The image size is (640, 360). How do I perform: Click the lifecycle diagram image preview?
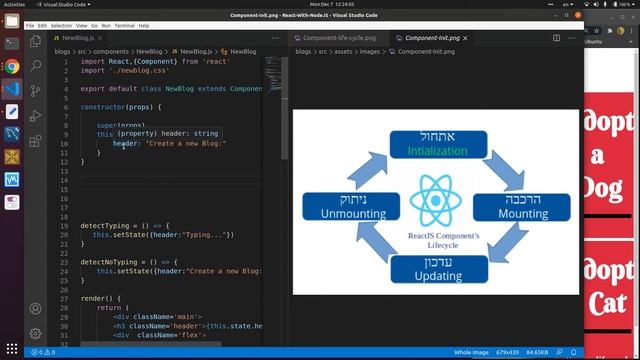tap(436, 202)
